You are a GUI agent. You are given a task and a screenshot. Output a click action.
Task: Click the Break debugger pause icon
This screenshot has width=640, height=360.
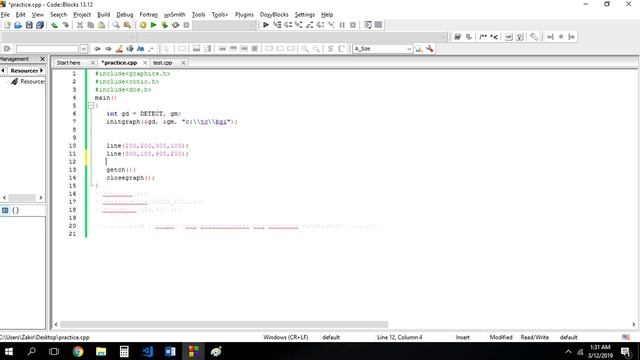342,25
